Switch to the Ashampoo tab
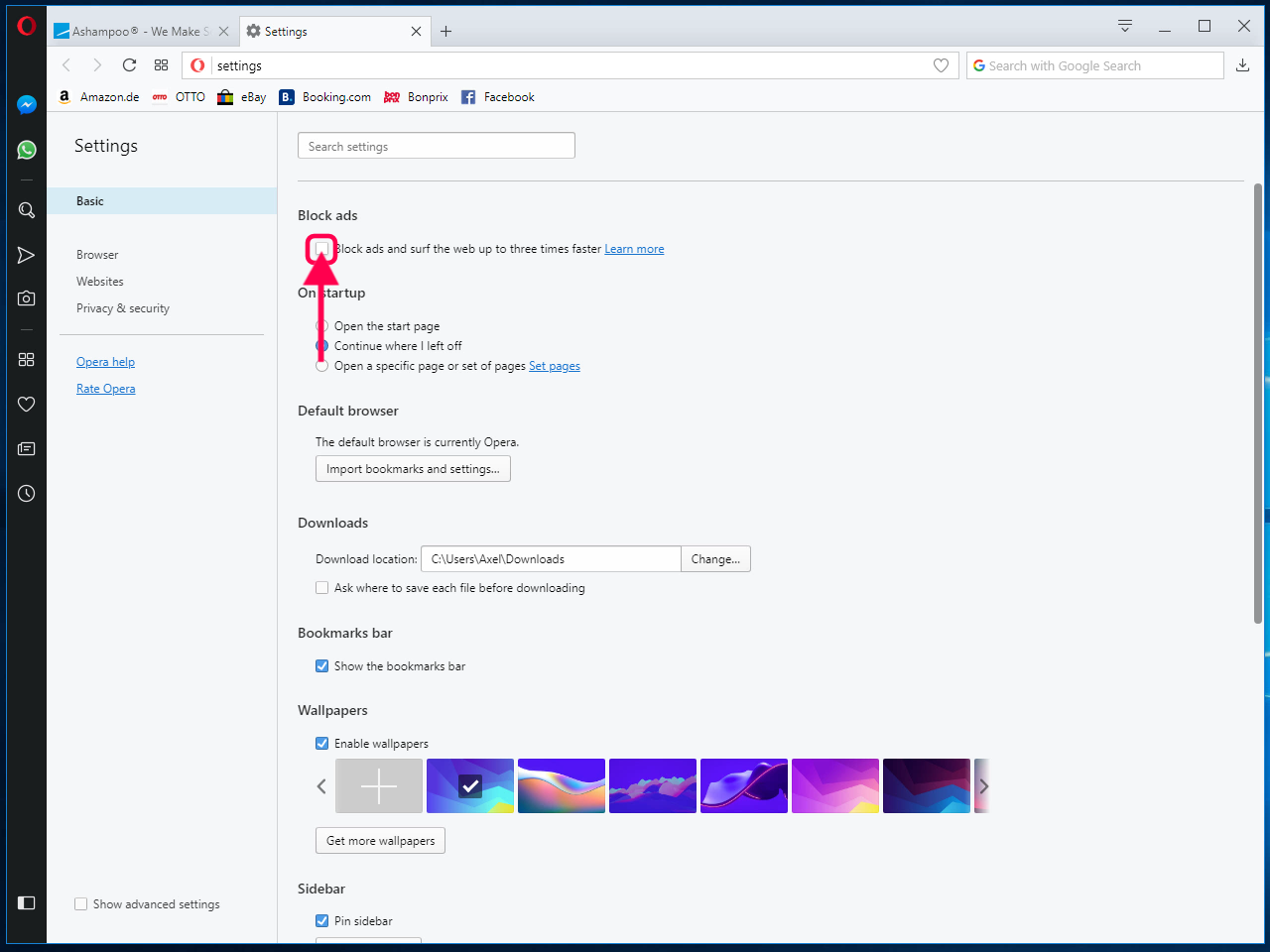This screenshot has height=952, width=1270. pos(141,32)
